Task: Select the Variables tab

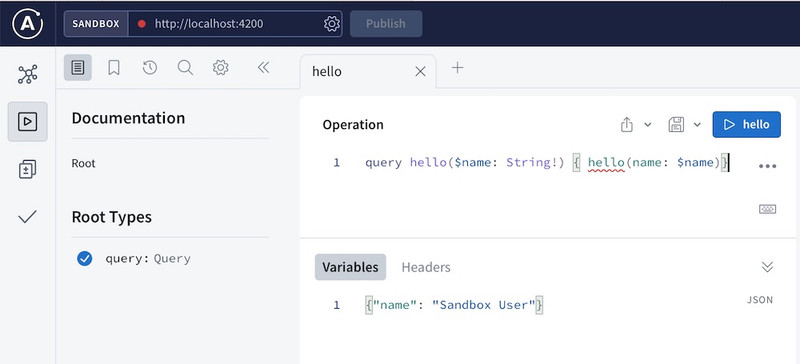Action: (350, 267)
